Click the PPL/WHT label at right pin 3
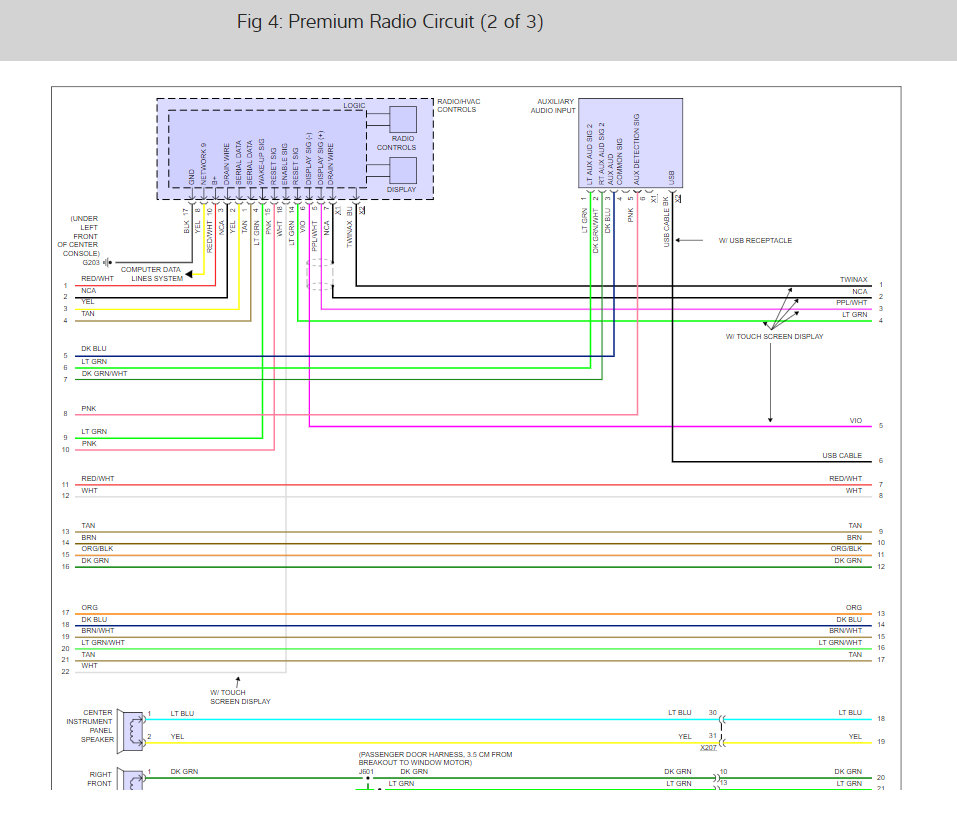The height and width of the screenshot is (815, 957). (851, 303)
